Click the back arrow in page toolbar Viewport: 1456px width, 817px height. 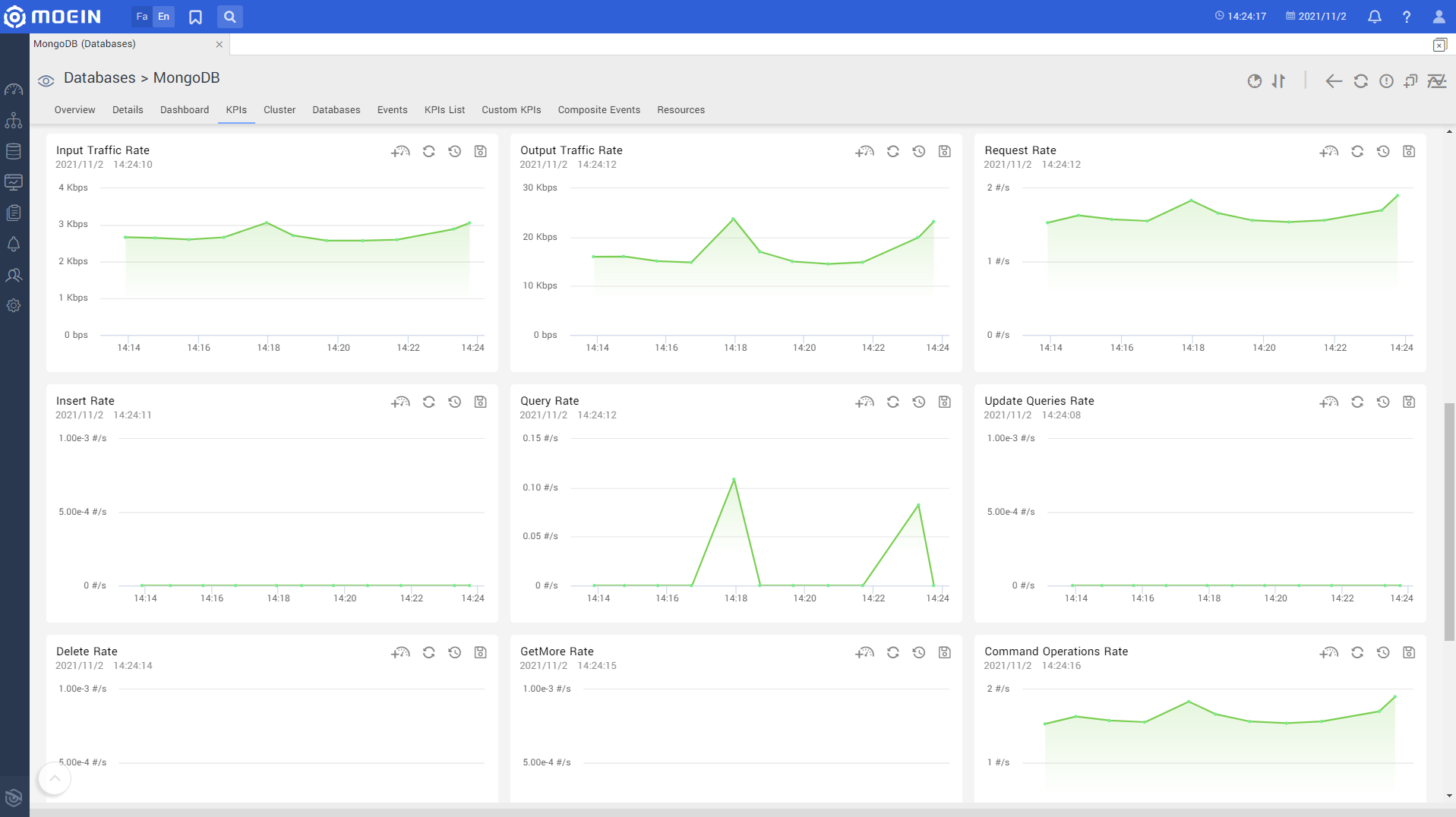tap(1334, 81)
